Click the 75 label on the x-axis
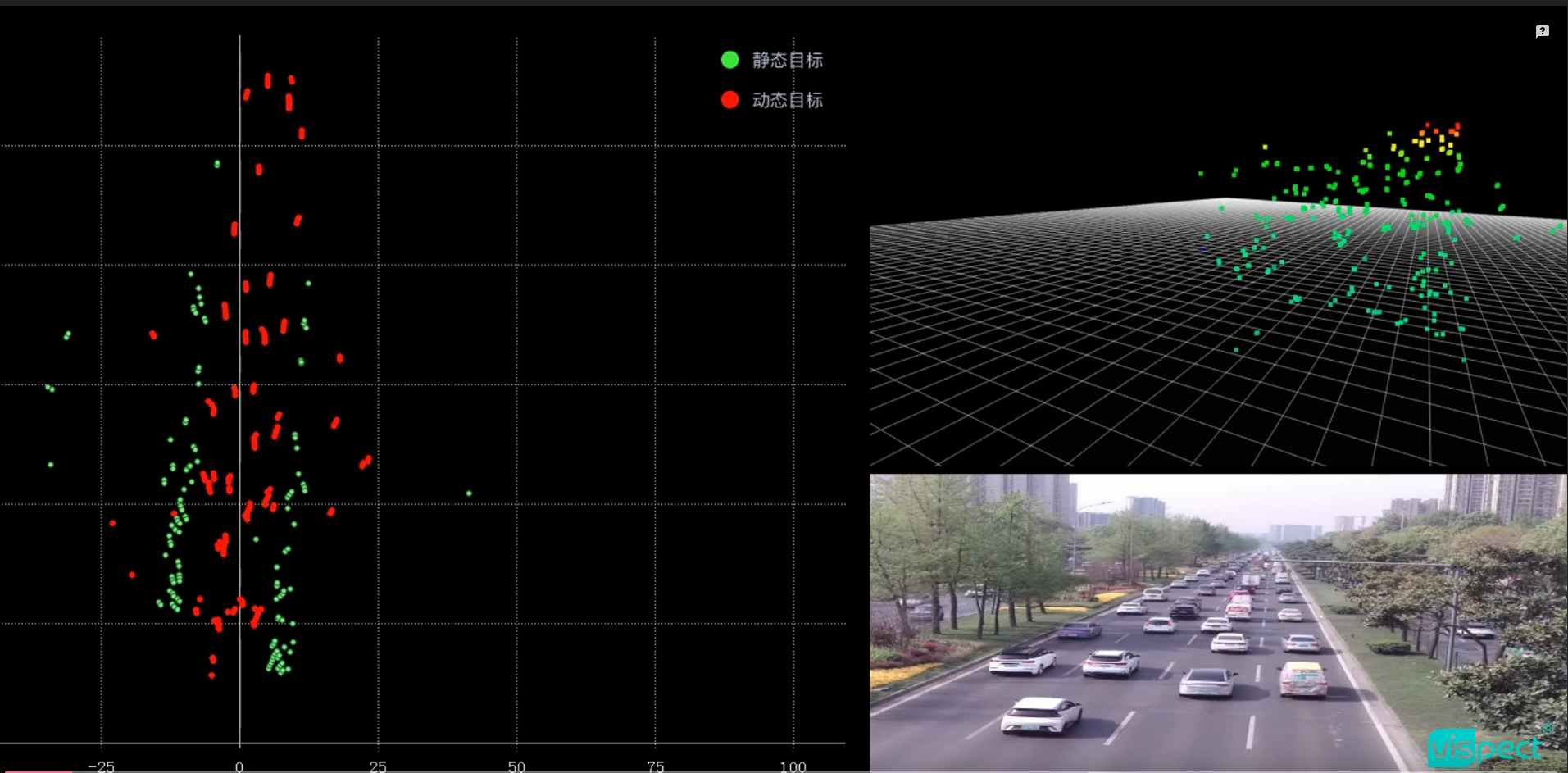 point(655,766)
